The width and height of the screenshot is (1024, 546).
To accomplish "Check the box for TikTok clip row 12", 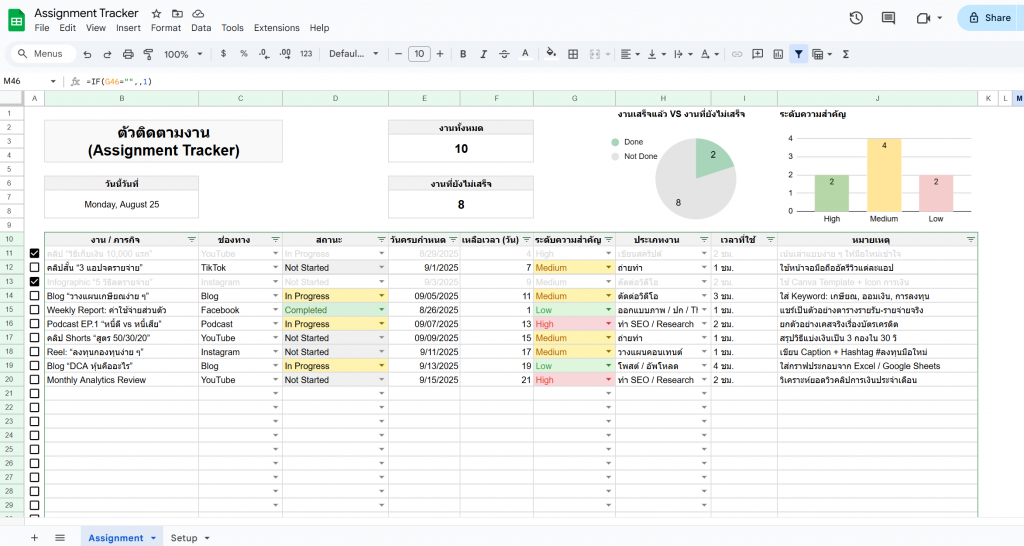I will pyautogui.click(x=35, y=268).
